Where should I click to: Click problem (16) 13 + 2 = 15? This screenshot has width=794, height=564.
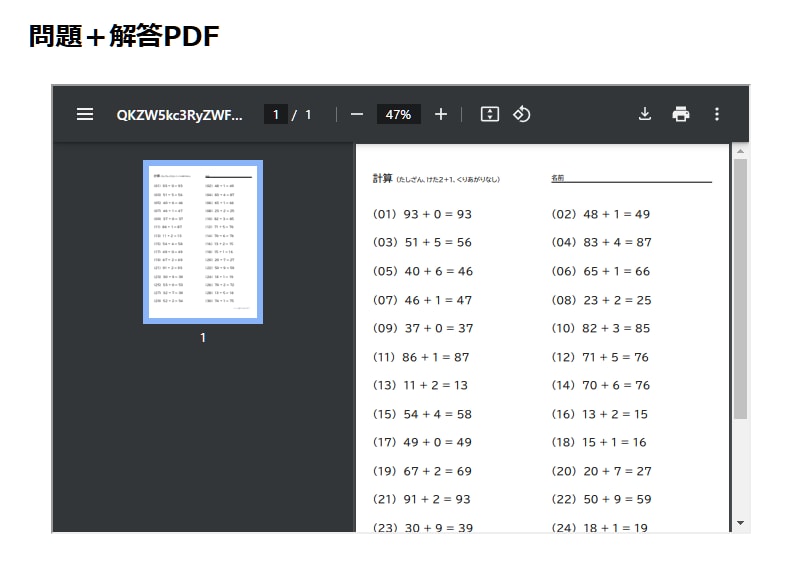tap(600, 415)
